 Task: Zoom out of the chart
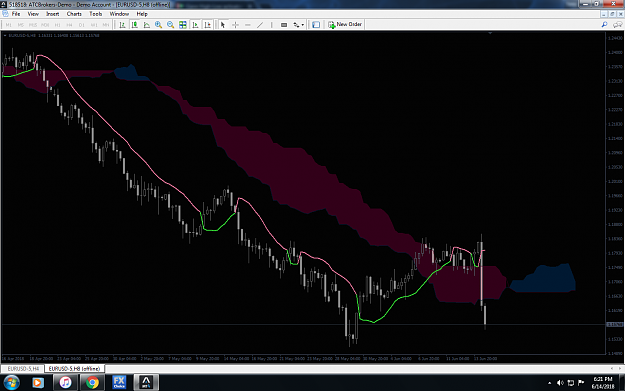[x=171, y=25]
